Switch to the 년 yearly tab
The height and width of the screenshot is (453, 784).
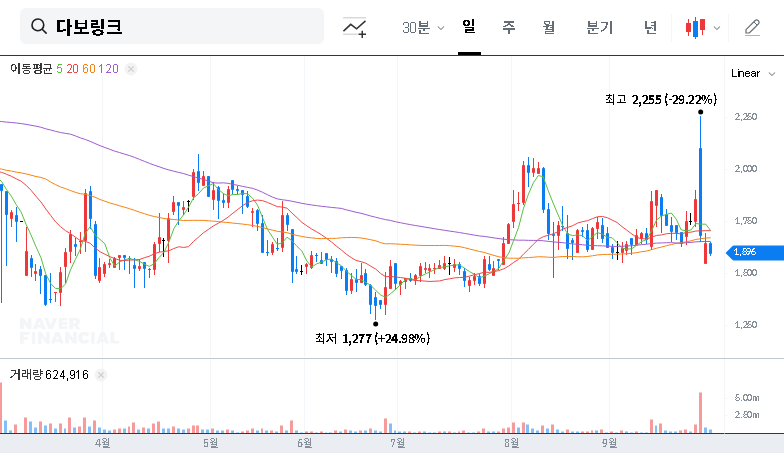point(650,27)
